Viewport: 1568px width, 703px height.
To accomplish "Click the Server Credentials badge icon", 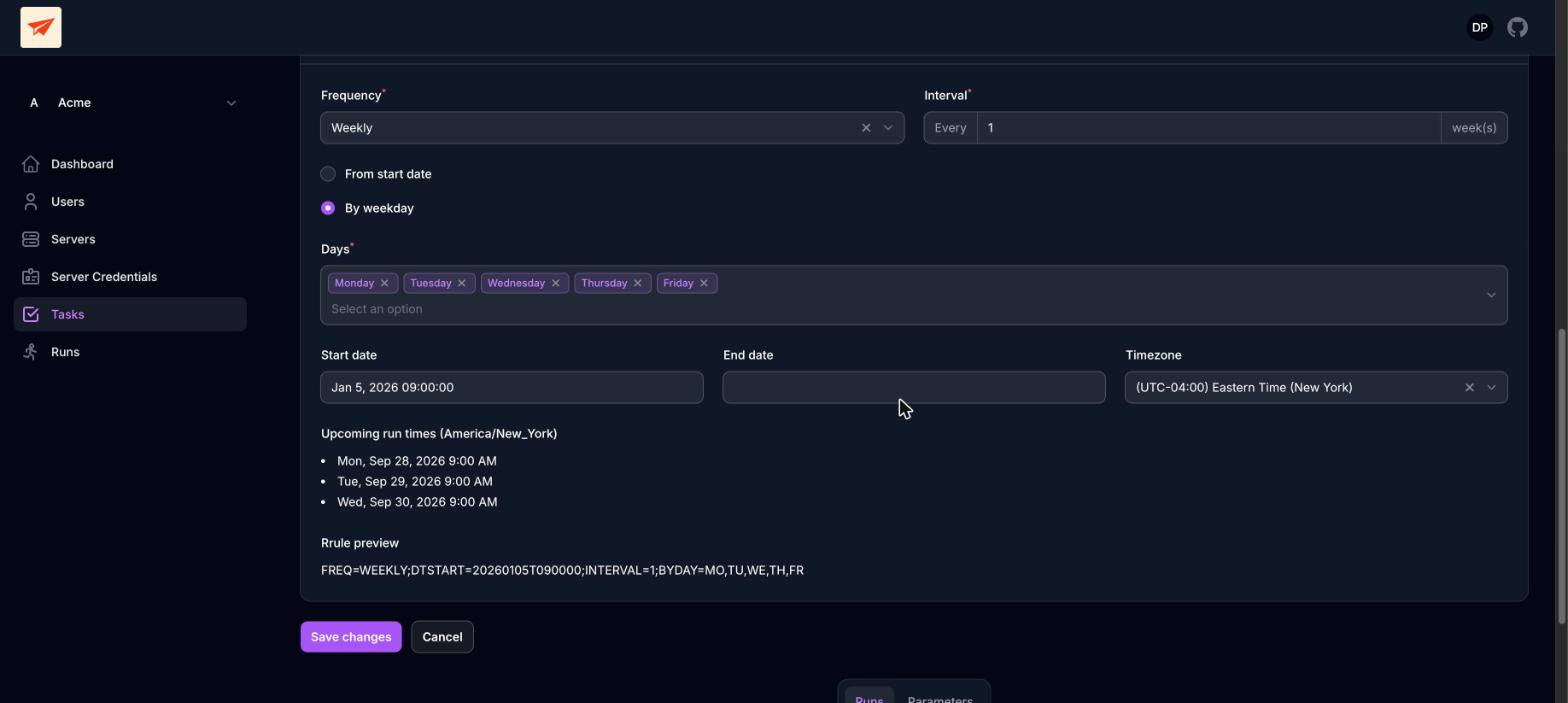I will [x=31, y=277].
